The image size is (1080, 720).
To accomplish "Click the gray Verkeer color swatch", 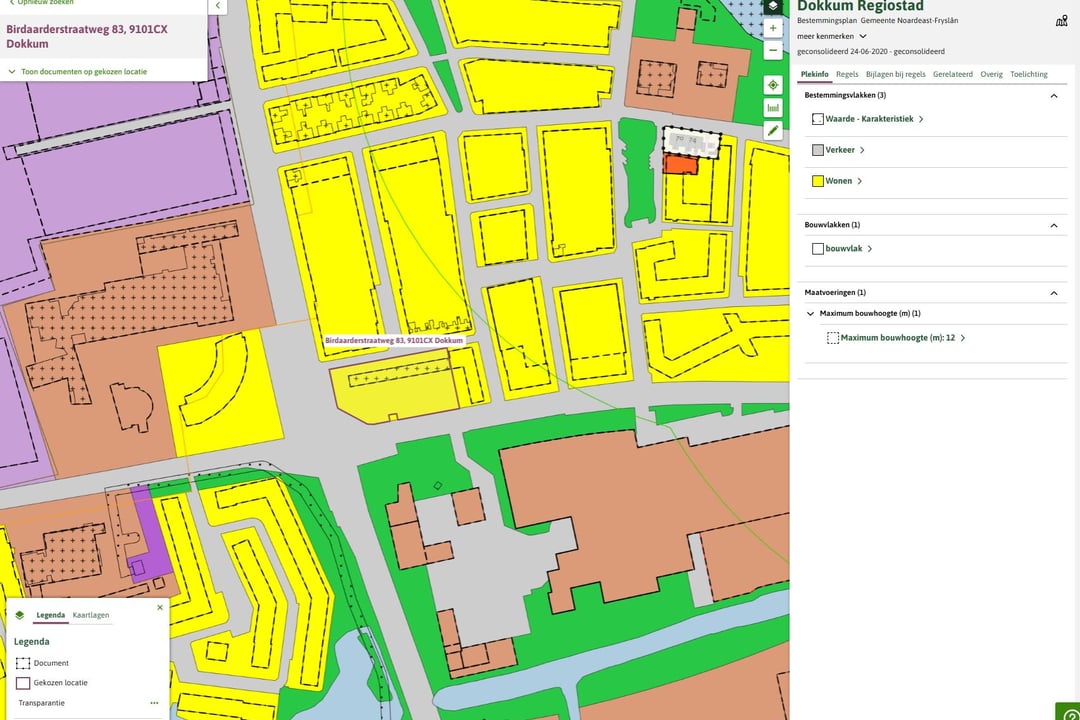I will (x=818, y=150).
